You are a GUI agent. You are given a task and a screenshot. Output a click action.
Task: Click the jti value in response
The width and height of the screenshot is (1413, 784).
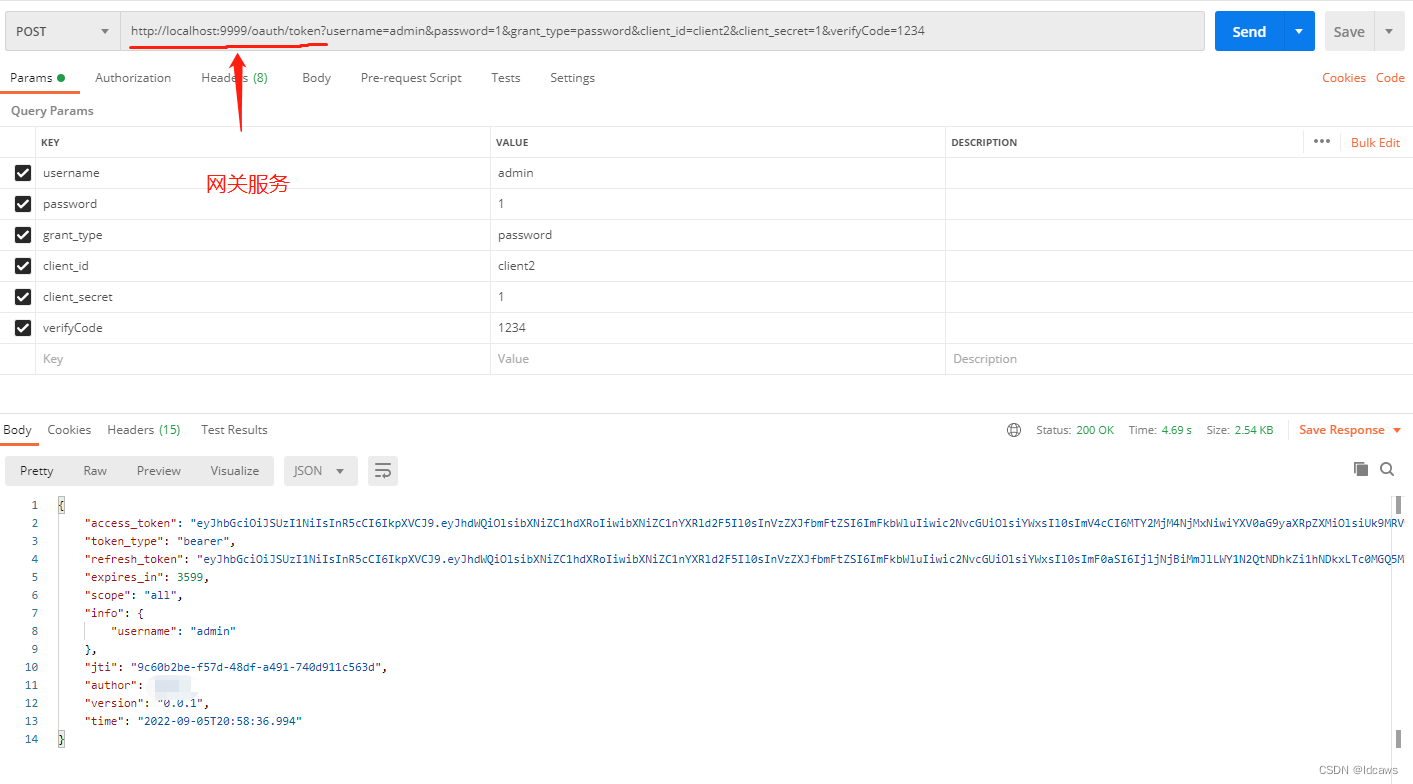point(258,667)
